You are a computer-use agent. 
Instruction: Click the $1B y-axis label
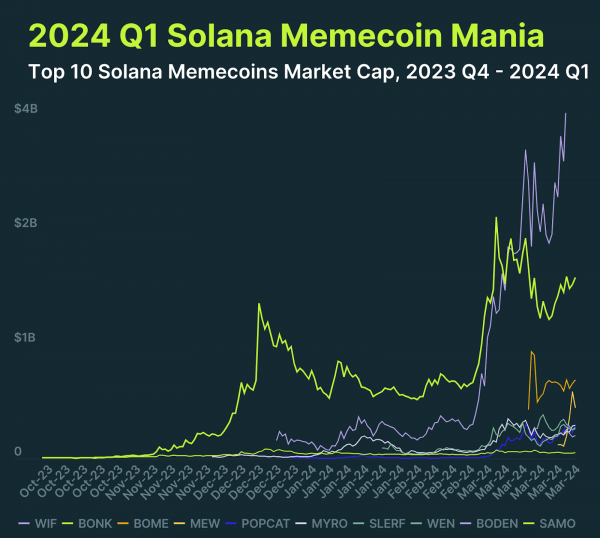(x=26, y=338)
